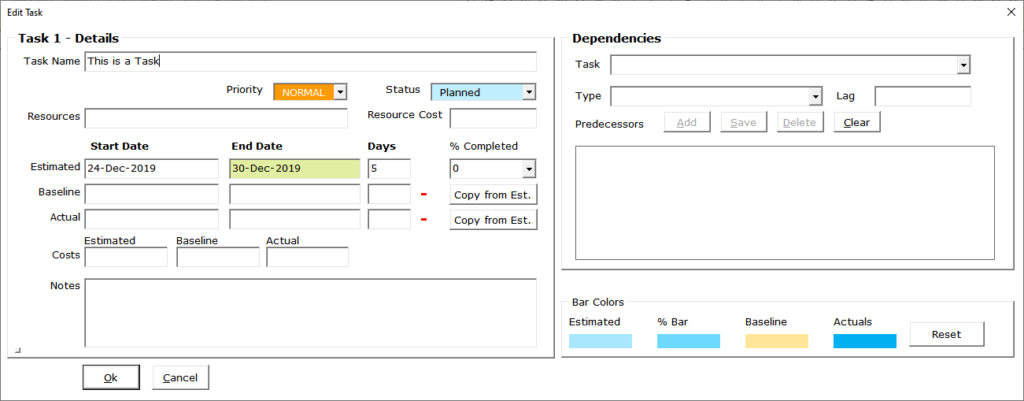Expand the Status dropdown showing Planned
This screenshot has height=401, width=1024.
pos(529,92)
